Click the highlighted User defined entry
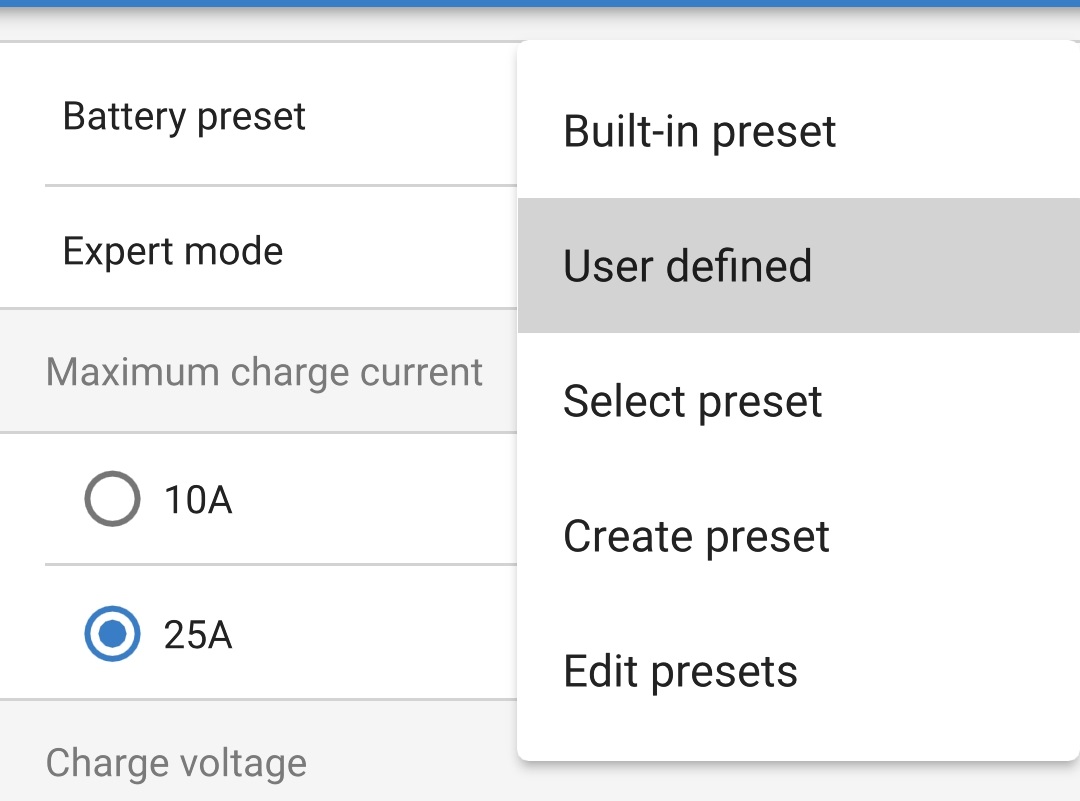The image size is (1080, 801). pos(687,265)
